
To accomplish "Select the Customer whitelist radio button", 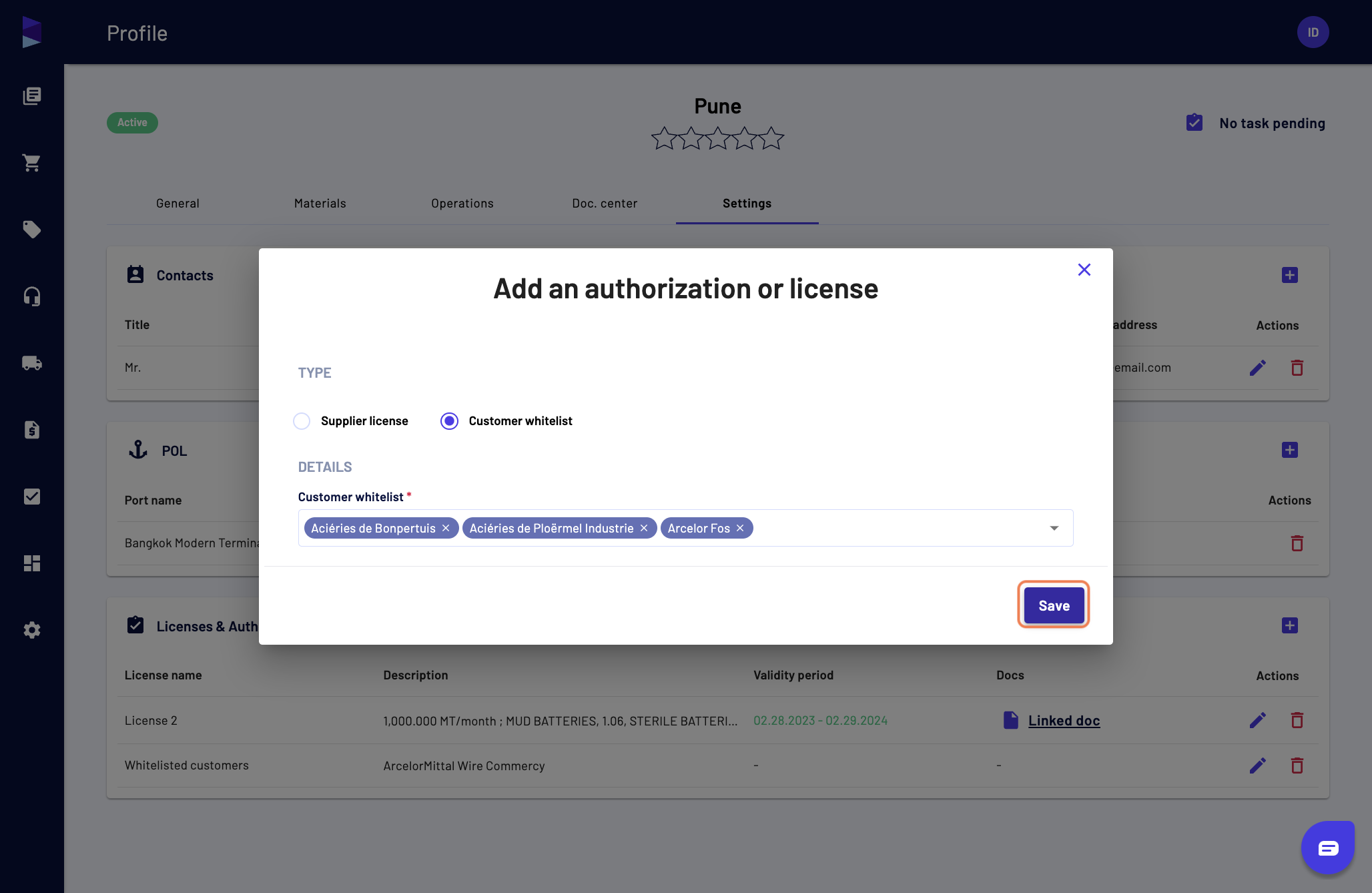I will pyautogui.click(x=449, y=421).
